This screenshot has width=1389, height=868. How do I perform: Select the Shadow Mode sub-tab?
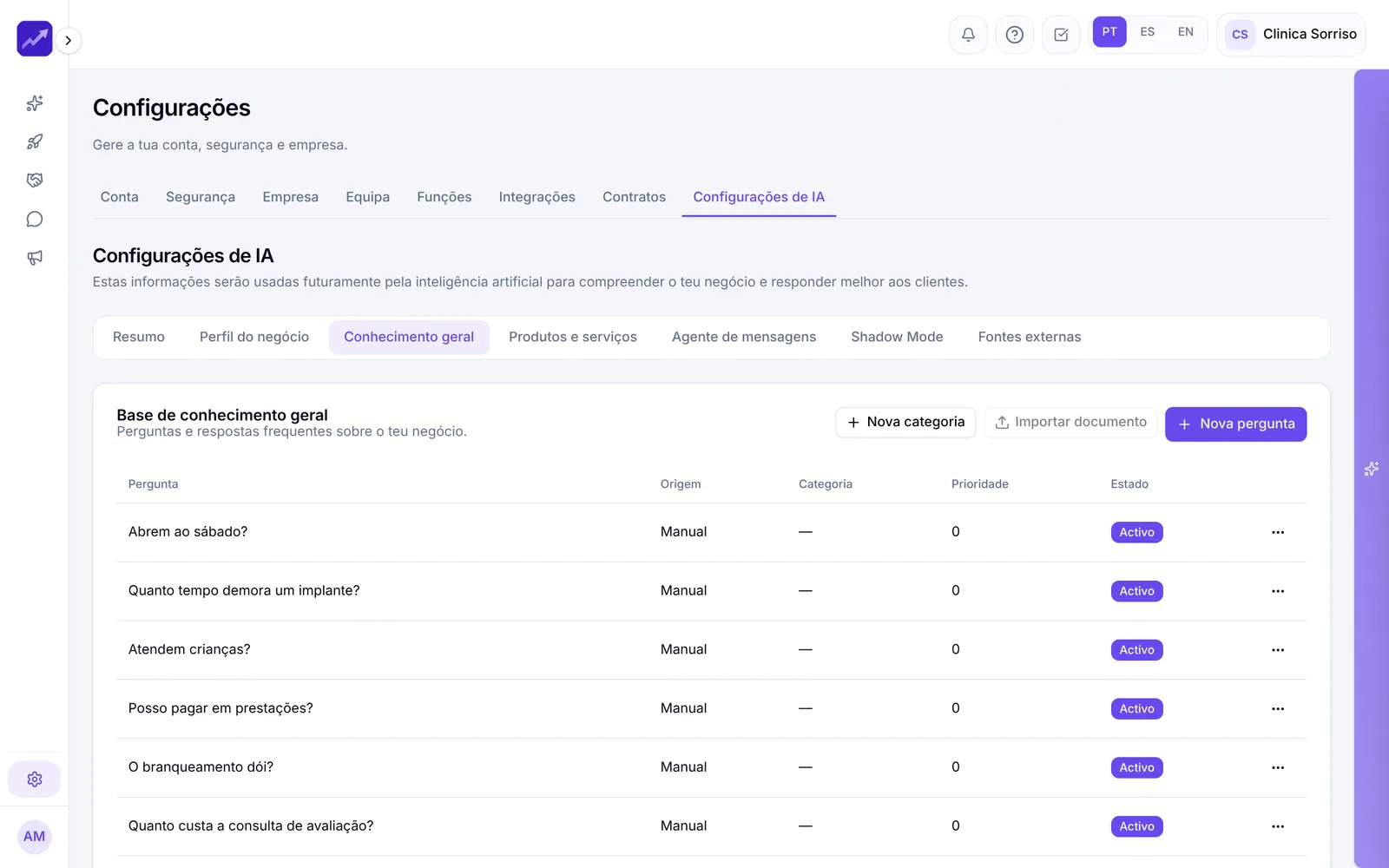point(897,337)
